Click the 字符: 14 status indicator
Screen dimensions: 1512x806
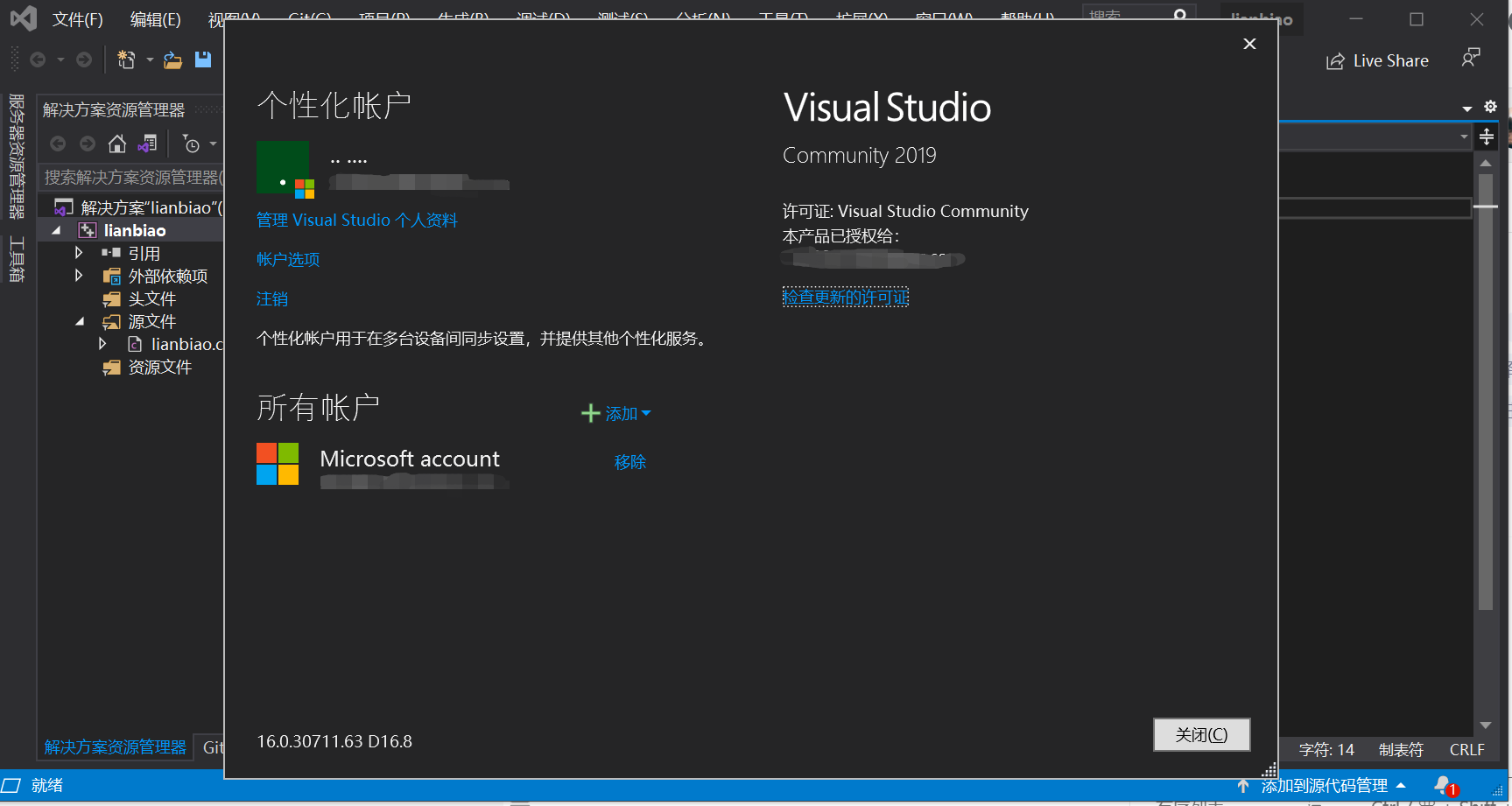1326,749
